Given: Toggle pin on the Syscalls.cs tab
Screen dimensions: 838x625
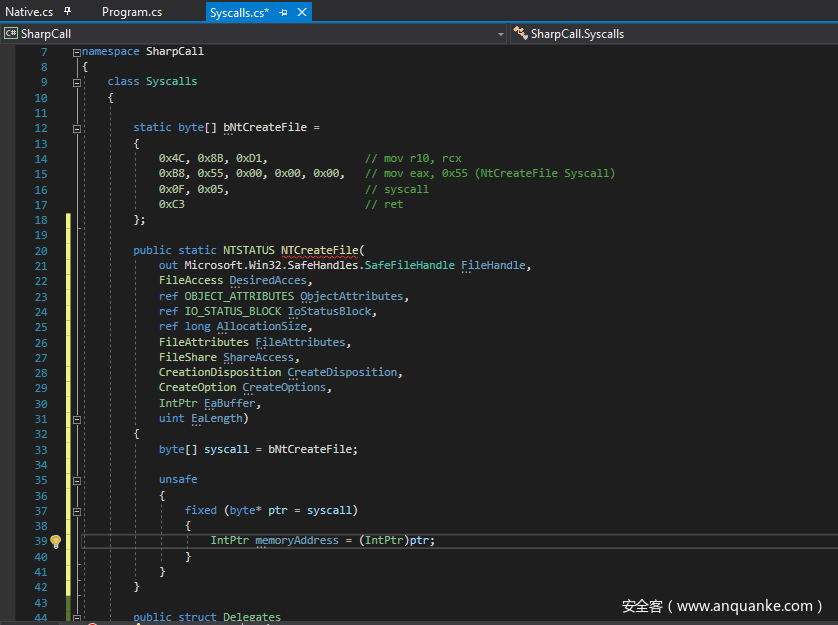Looking at the screenshot, I should [x=284, y=12].
